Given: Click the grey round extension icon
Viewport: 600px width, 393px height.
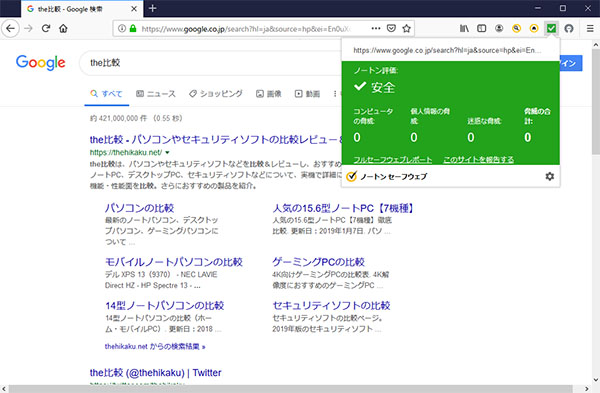Looking at the screenshot, I should pos(569,28).
